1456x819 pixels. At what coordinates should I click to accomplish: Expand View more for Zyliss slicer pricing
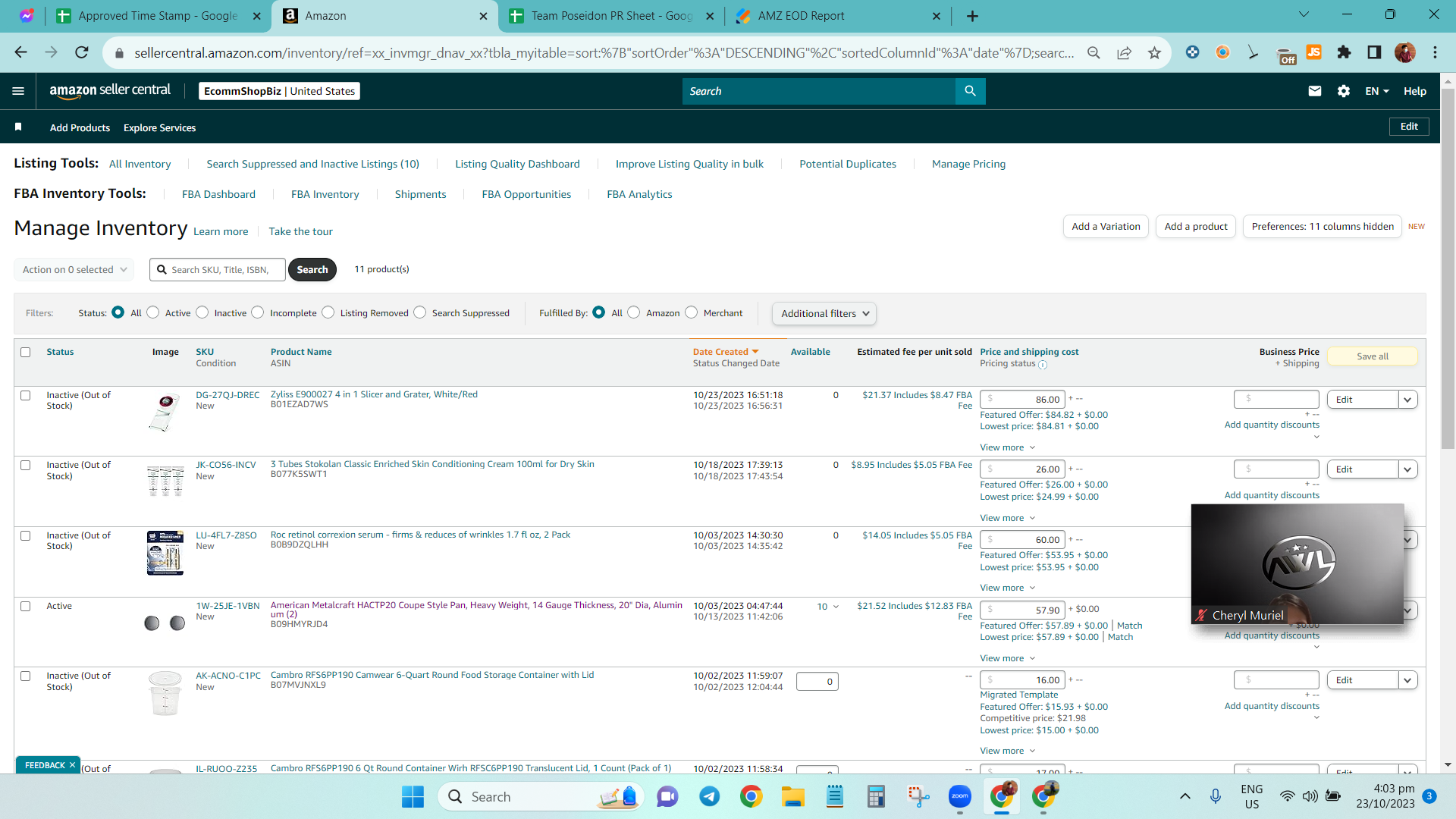pos(1007,447)
